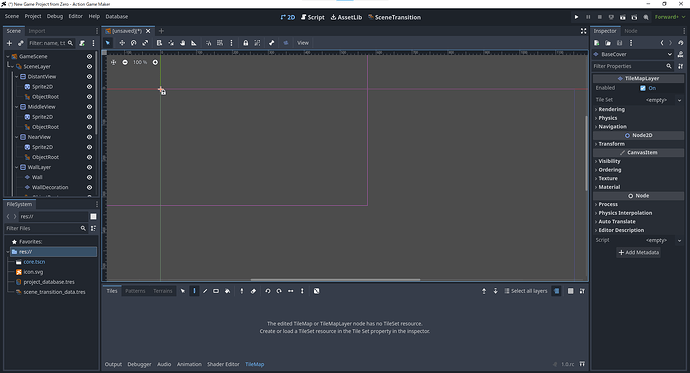Activate the Move Mode tool
The image size is (690, 373).
122,43
